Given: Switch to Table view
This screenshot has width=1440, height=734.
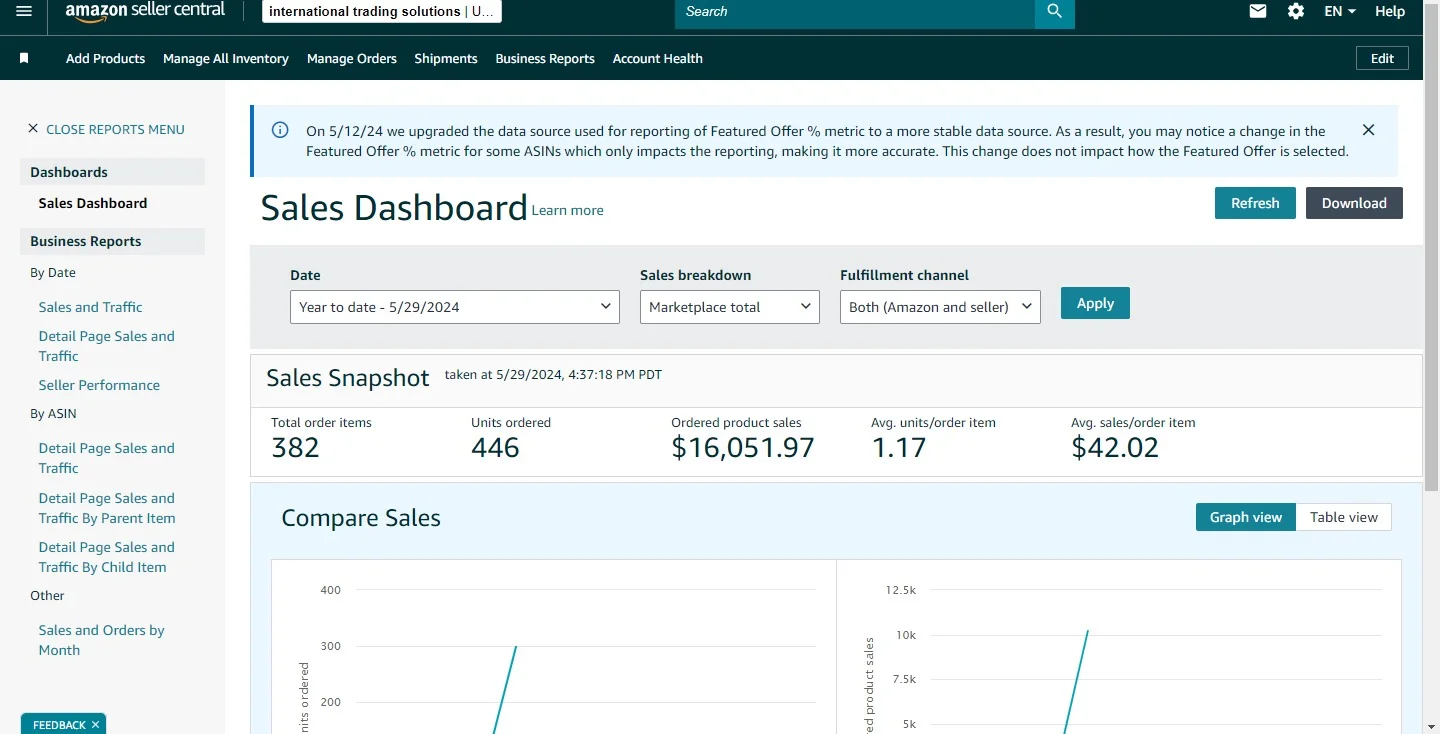Looking at the screenshot, I should [x=1343, y=517].
